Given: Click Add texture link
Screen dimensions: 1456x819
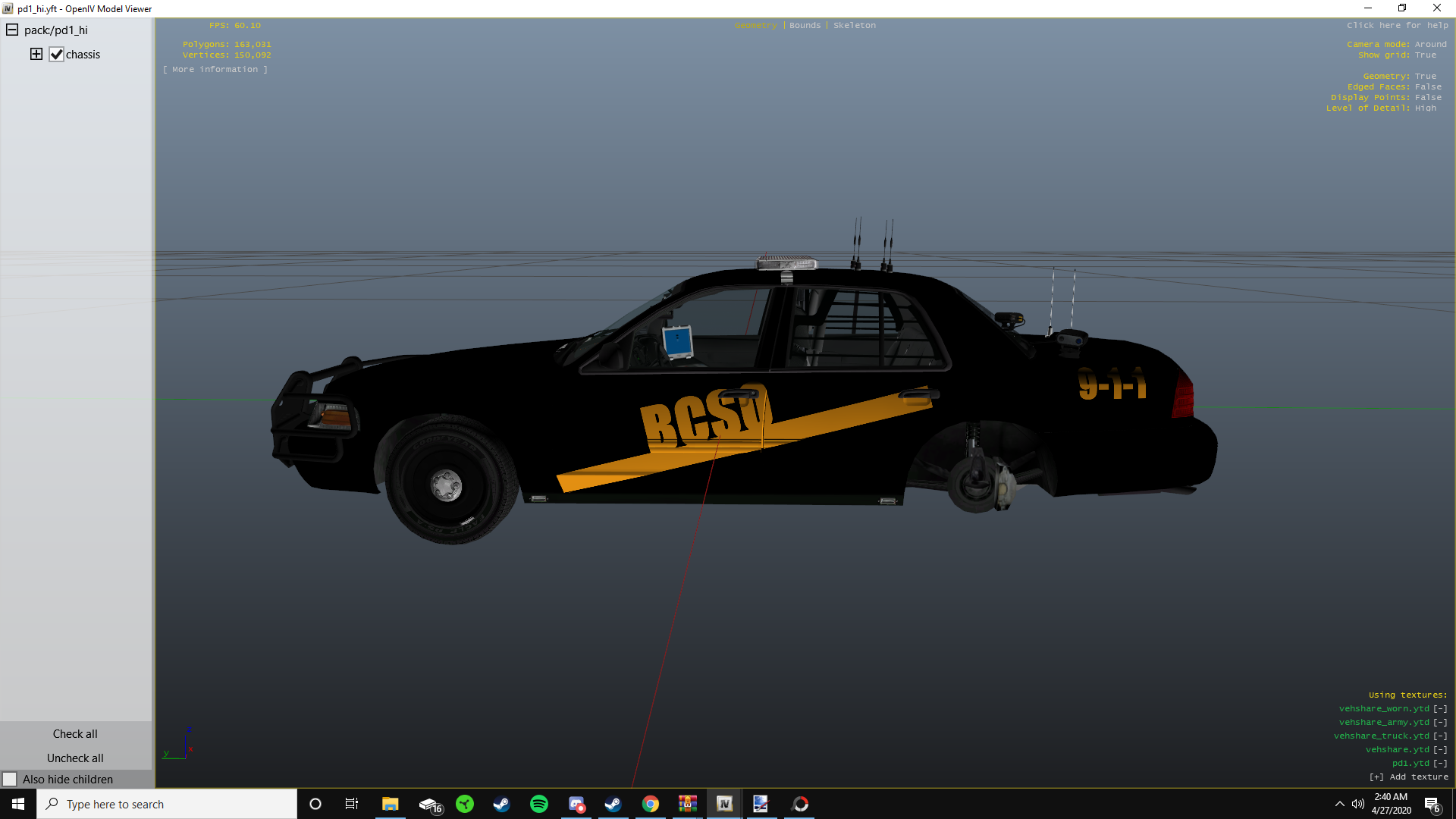Looking at the screenshot, I should point(1409,777).
